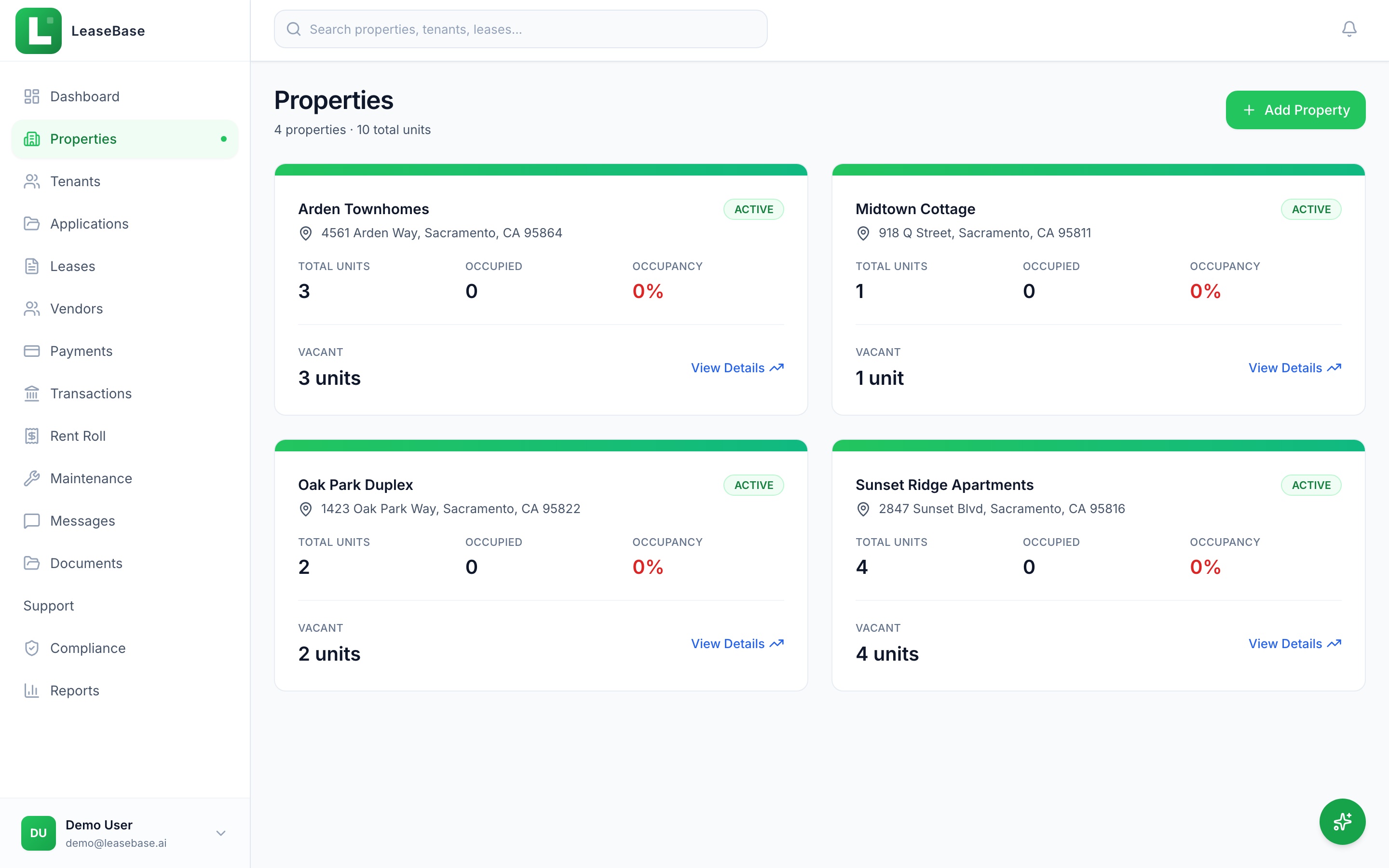Open Rent Roll menu item
Image resolution: width=1389 pixels, height=868 pixels.
[124, 436]
